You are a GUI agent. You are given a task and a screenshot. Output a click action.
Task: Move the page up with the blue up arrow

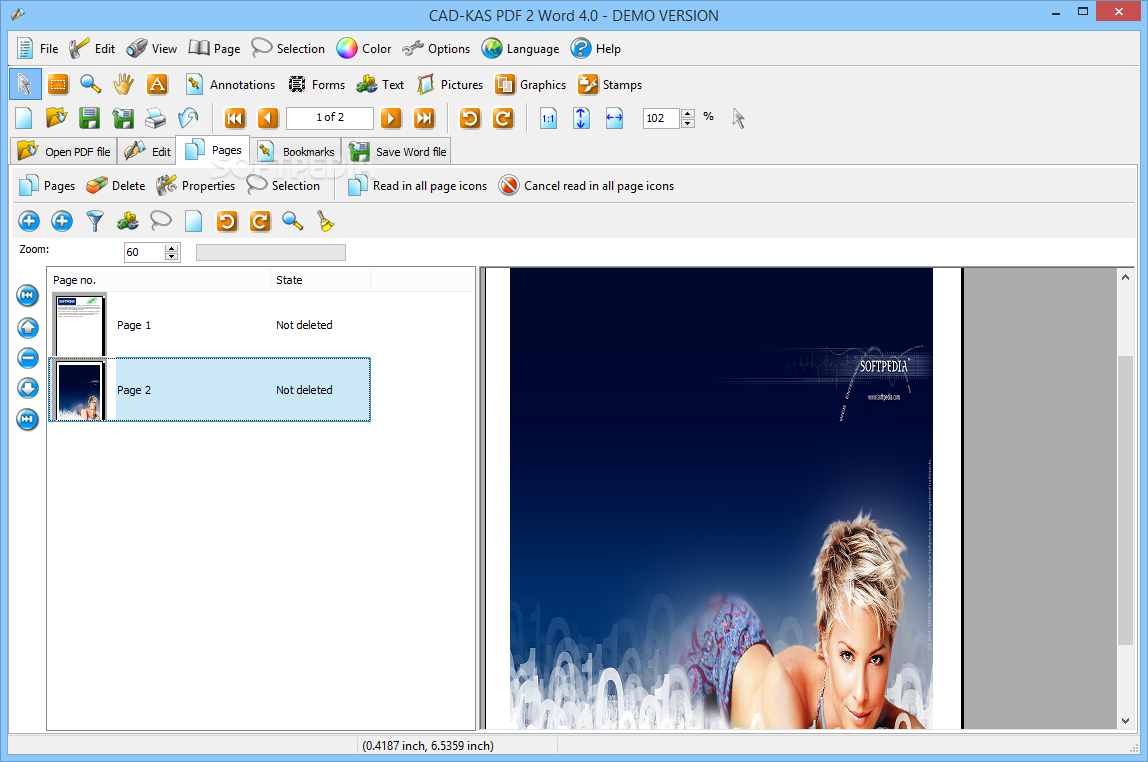[x=28, y=327]
